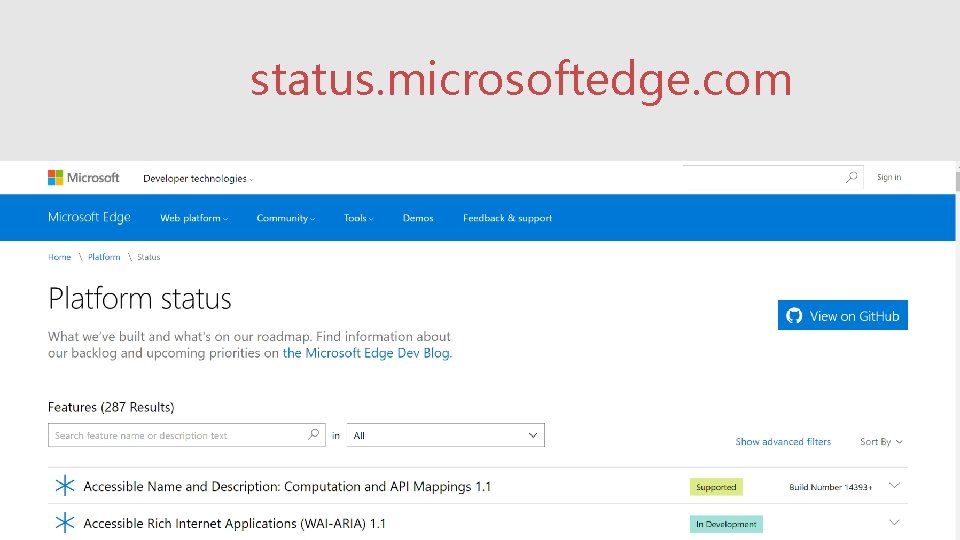960x540 pixels.
Task: Open Feedback & support
Action: 508,218
